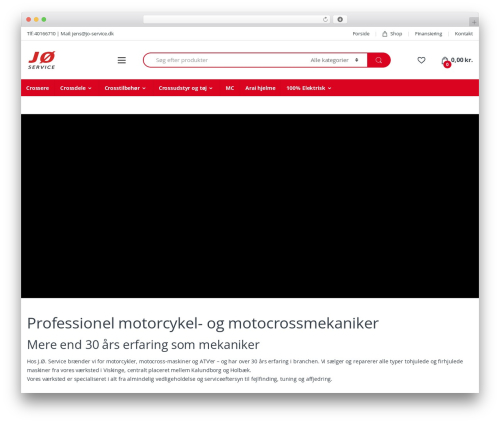This screenshot has height=423, width=500.
Task: Open the MC menu item
Action: (x=230, y=88)
